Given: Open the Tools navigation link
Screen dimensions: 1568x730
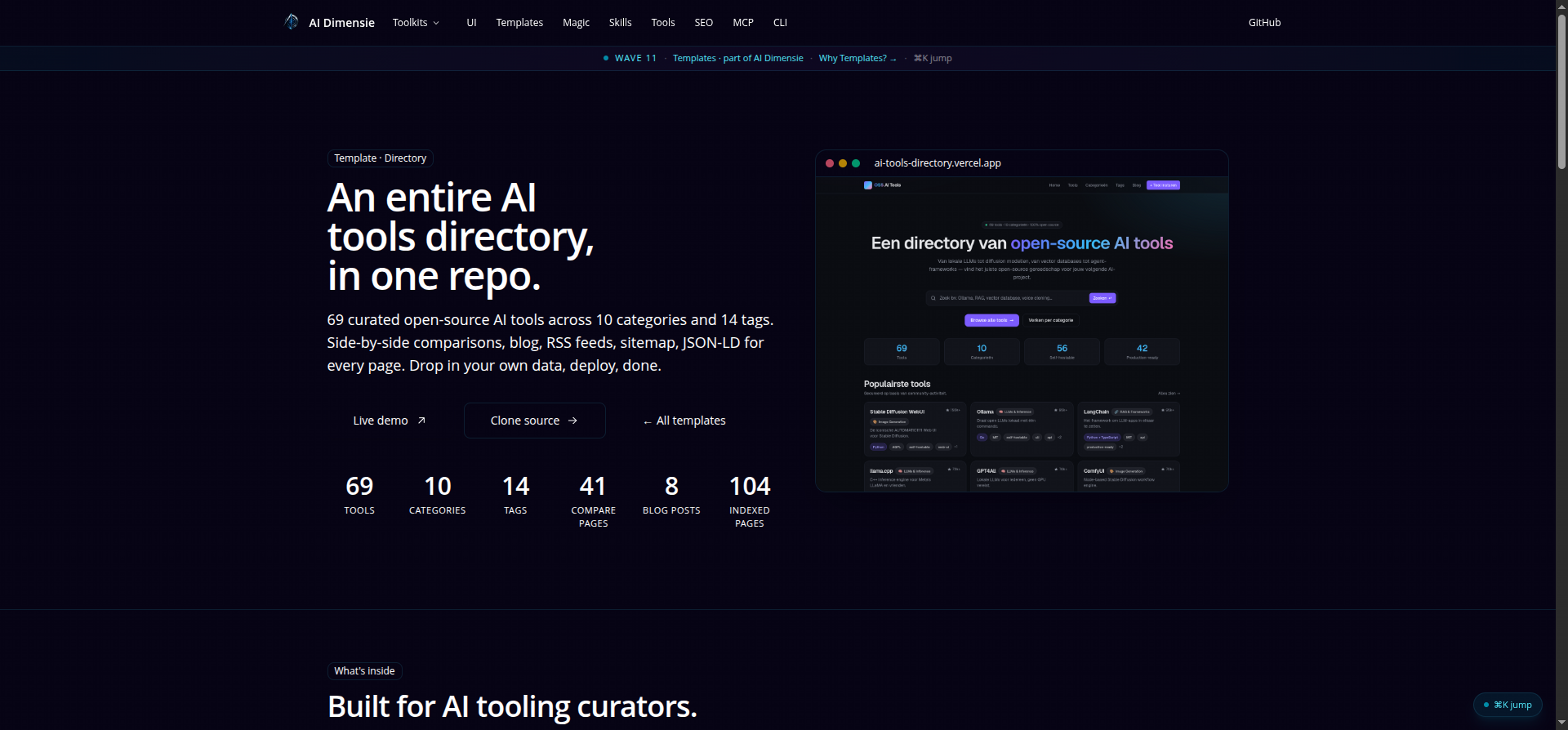Looking at the screenshot, I should tap(663, 22).
